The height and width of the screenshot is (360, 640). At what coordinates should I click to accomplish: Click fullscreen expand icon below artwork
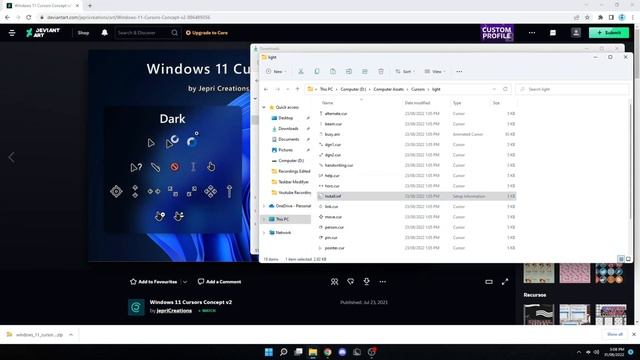(x=505, y=282)
